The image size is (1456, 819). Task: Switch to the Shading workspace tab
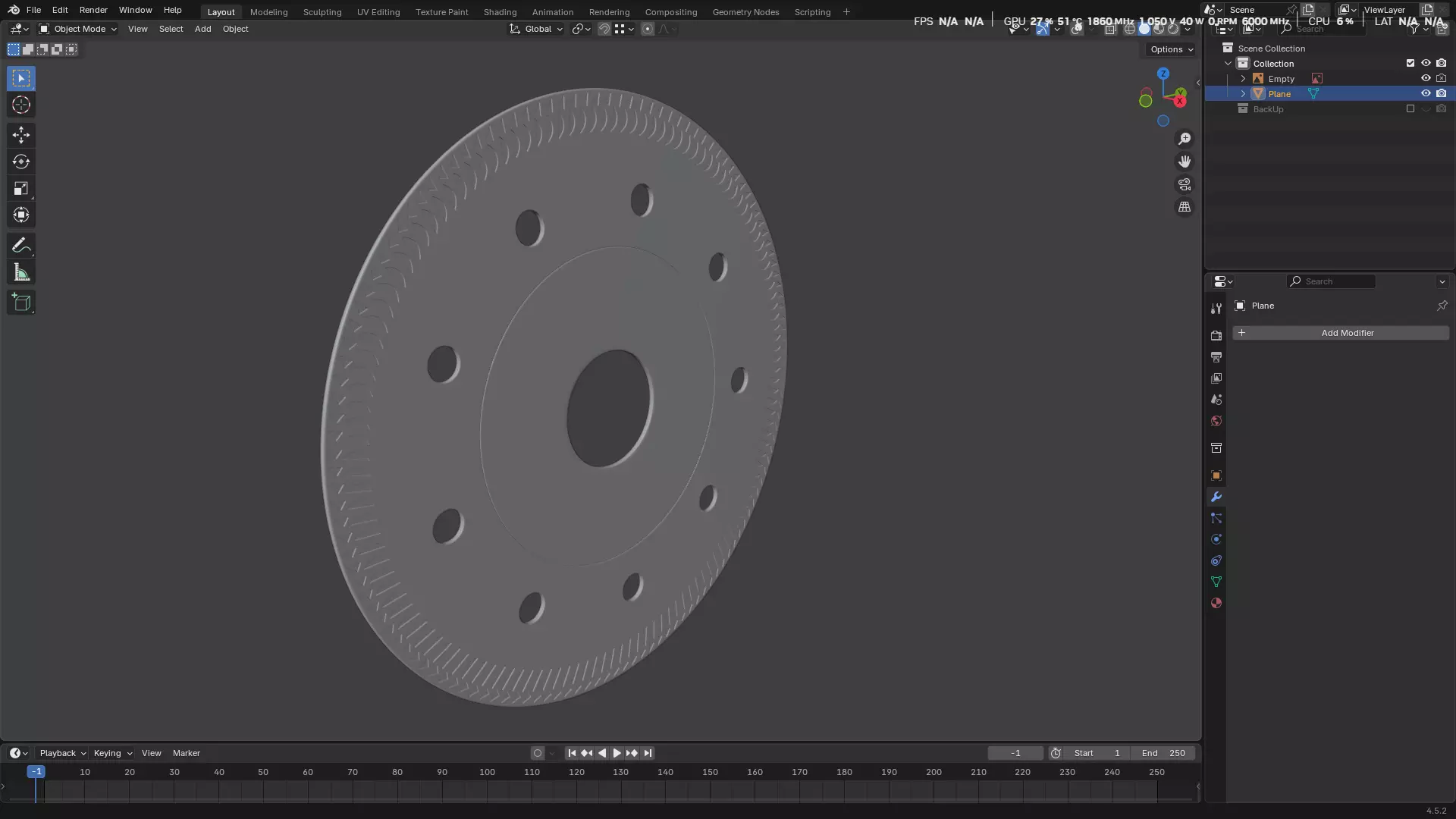click(x=500, y=12)
